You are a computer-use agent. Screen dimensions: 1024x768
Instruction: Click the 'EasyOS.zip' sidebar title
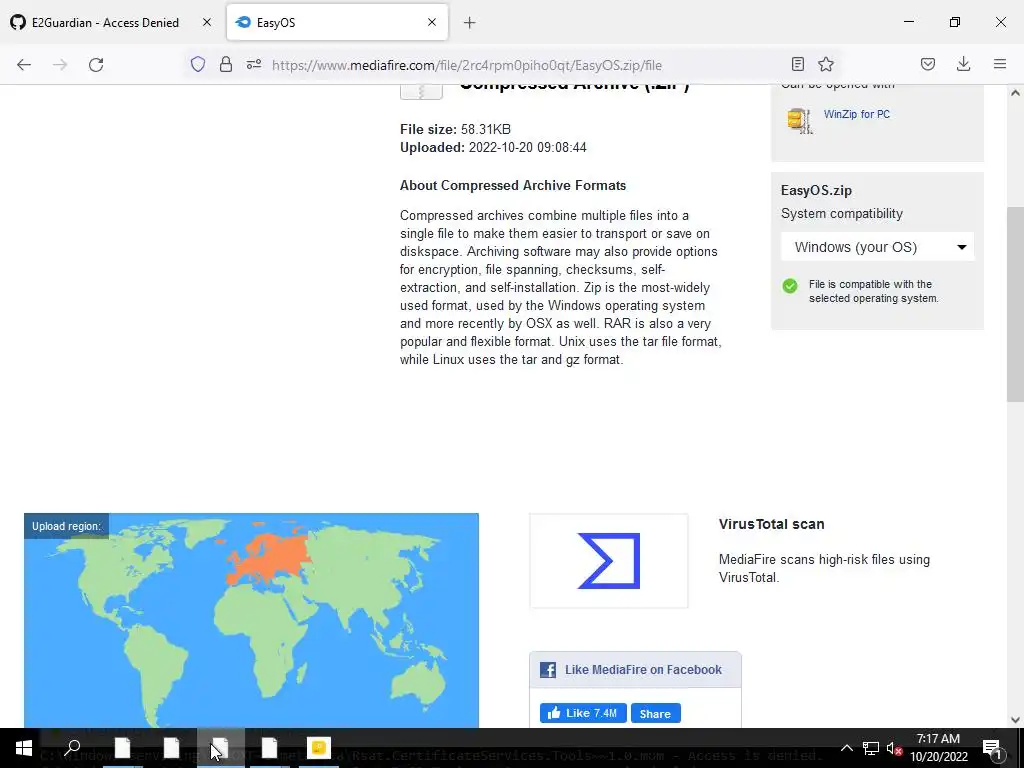click(x=816, y=191)
